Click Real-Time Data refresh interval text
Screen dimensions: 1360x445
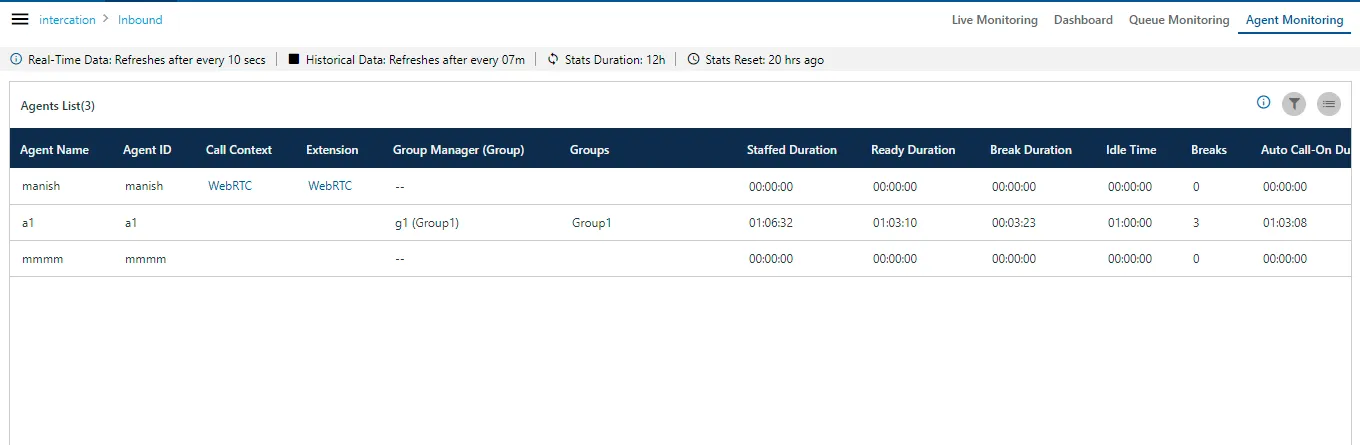[147, 60]
